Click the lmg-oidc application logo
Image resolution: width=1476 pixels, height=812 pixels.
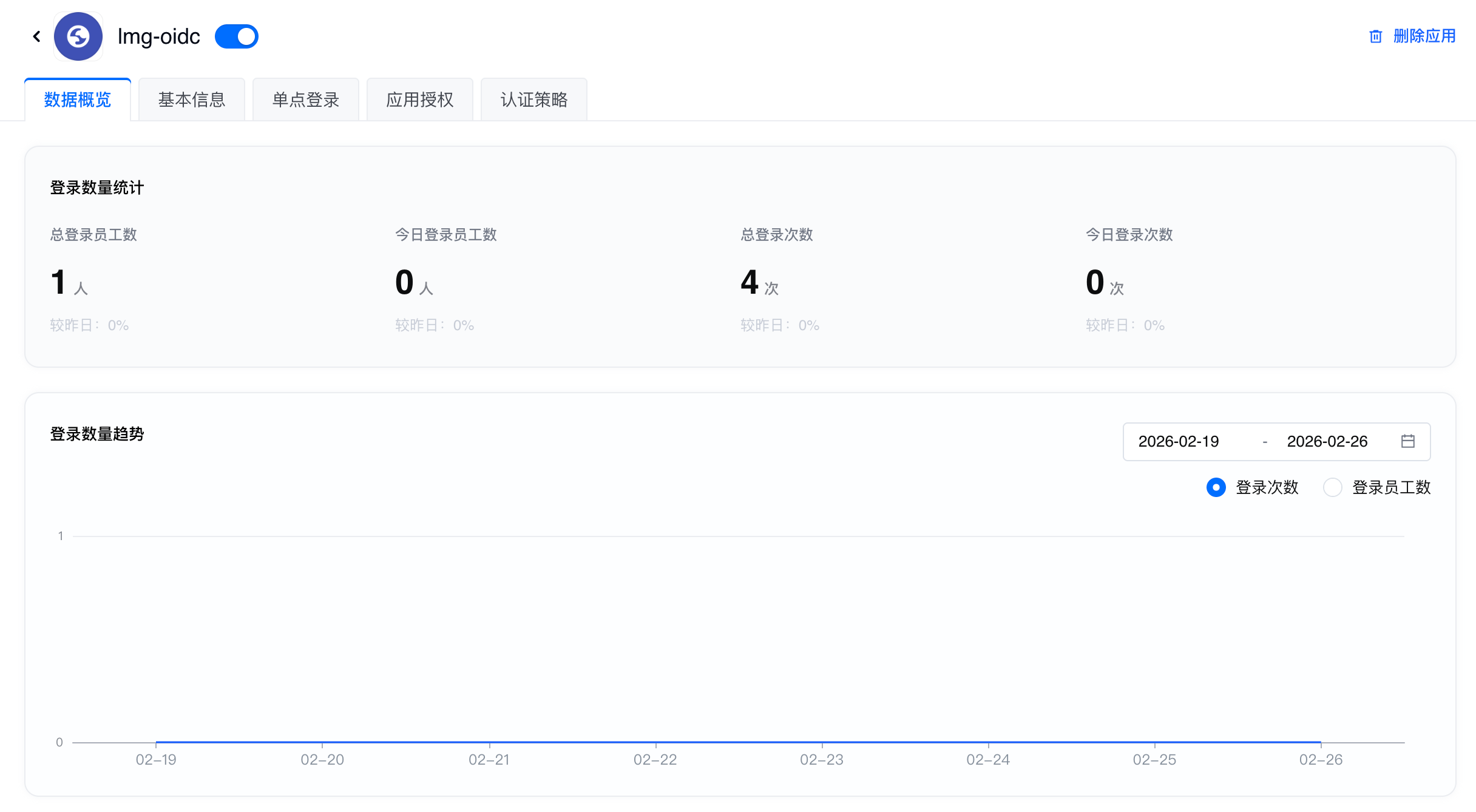[x=78, y=36]
